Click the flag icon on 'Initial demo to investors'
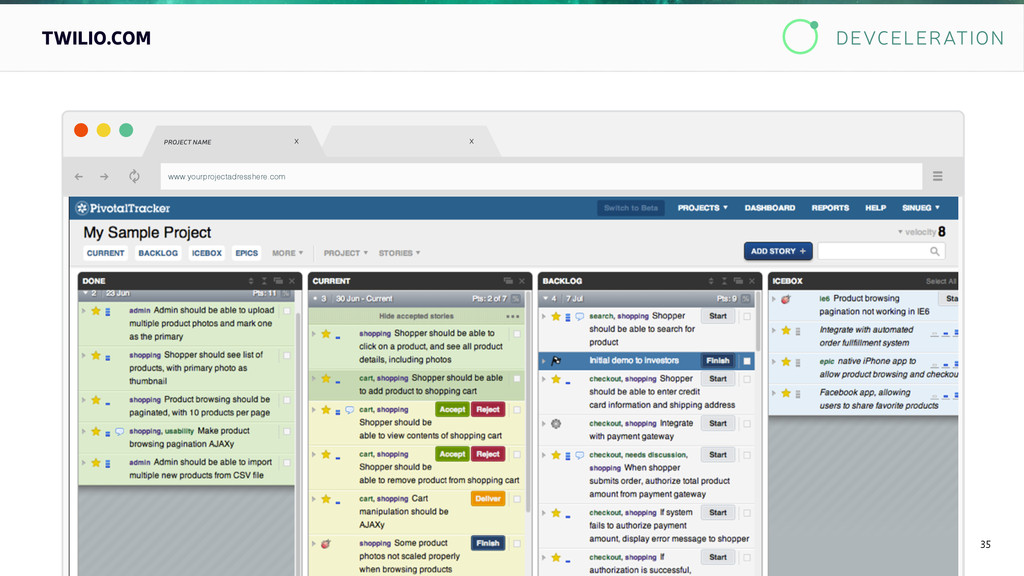 coord(556,360)
